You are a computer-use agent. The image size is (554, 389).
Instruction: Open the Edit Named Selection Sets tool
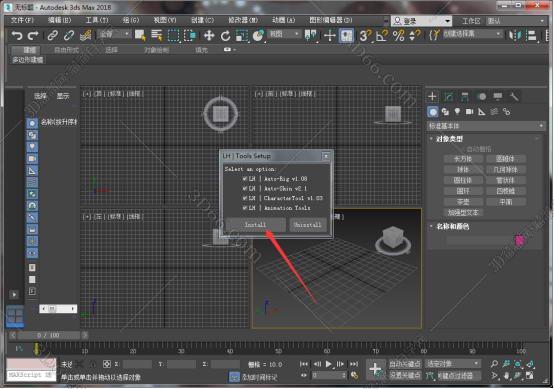click(434, 35)
